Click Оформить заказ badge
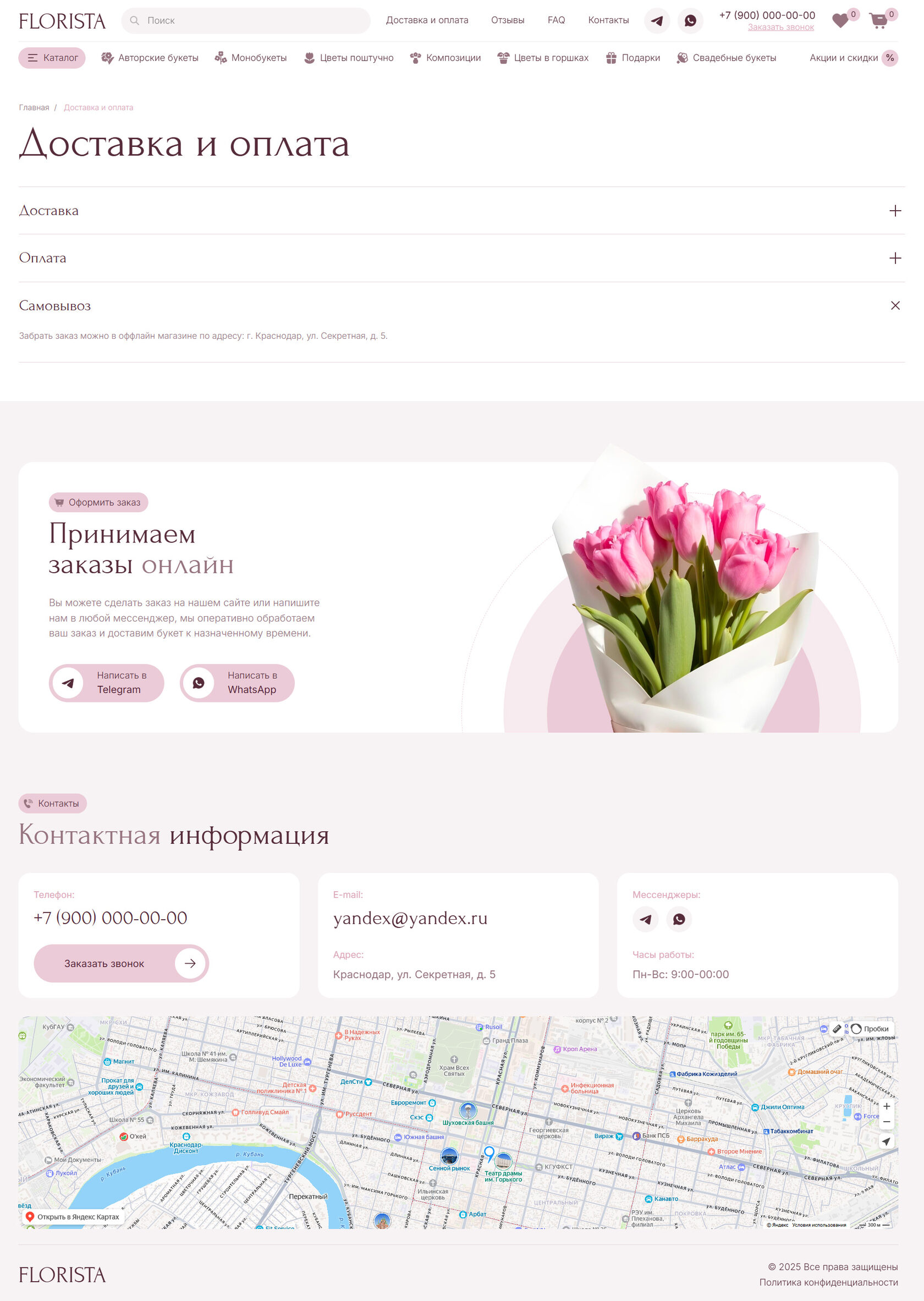Screen dimensions: 924x1301 point(98,503)
